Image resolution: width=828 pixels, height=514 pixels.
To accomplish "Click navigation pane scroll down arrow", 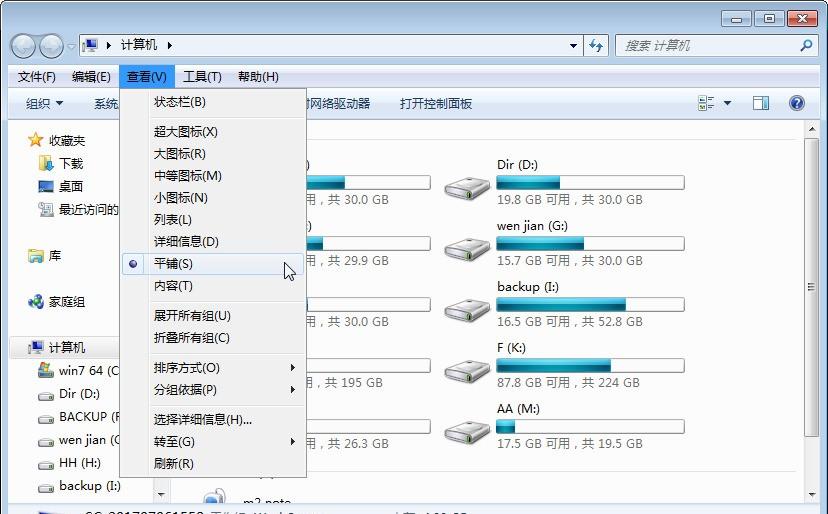I will [x=161, y=494].
